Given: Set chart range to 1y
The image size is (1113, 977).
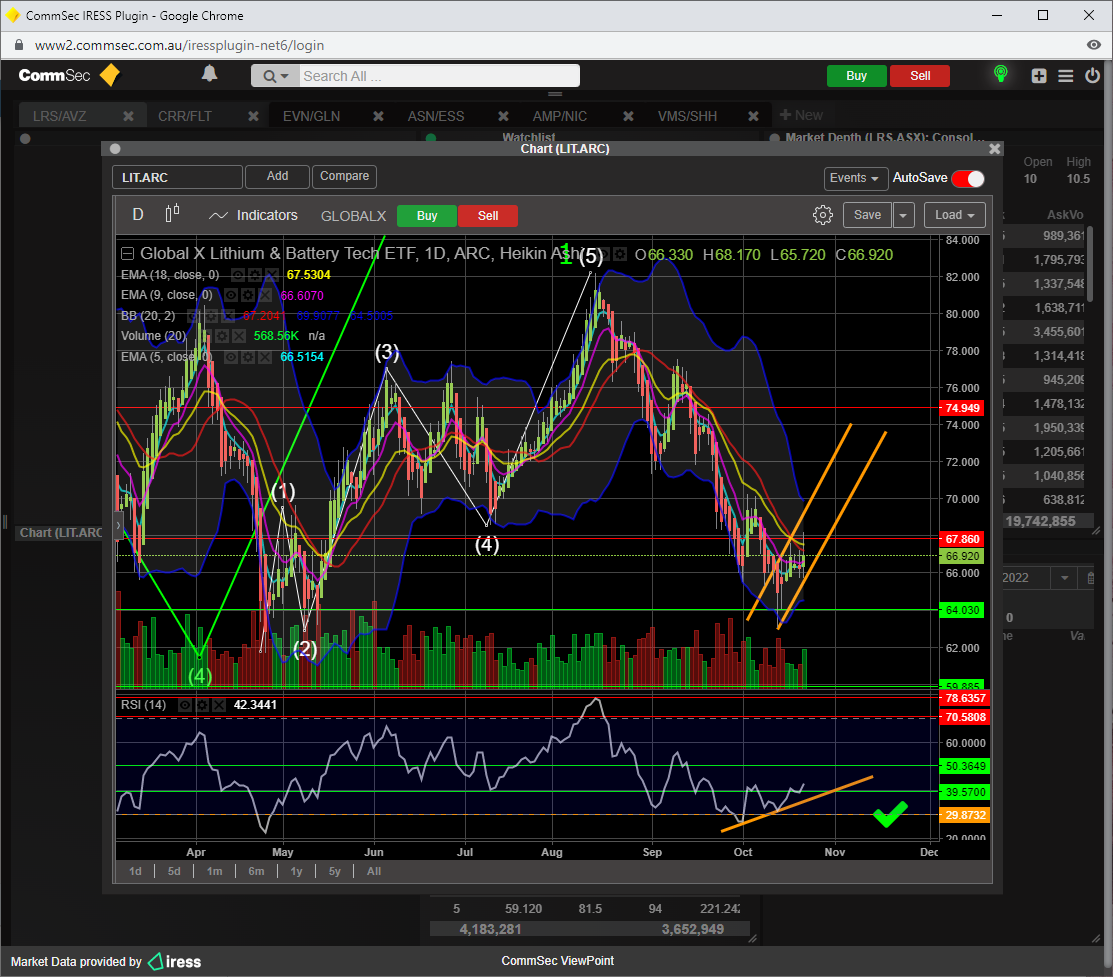Looking at the screenshot, I should [x=297, y=871].
